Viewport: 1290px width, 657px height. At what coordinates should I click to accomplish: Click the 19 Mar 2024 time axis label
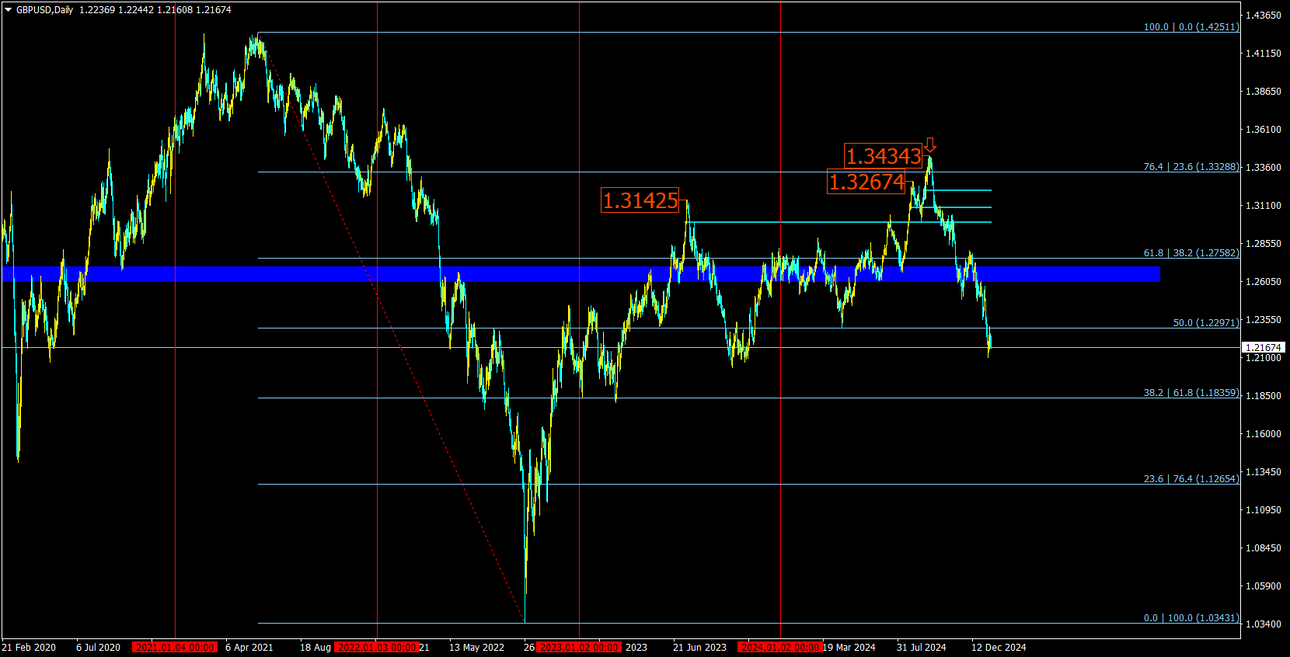pos(849,648)
